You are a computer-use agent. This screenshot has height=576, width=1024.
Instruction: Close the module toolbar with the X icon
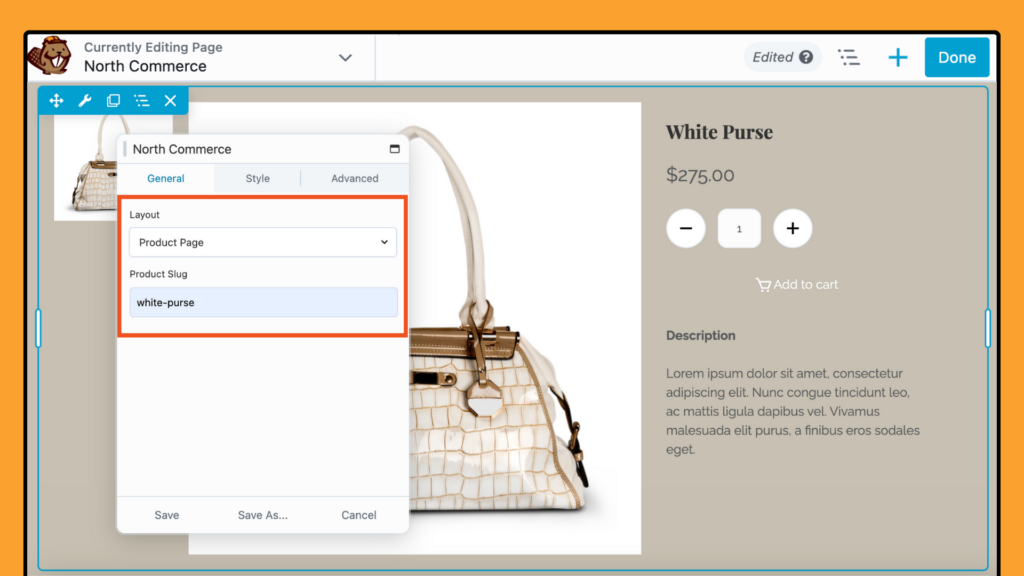[x=169, y=100]
